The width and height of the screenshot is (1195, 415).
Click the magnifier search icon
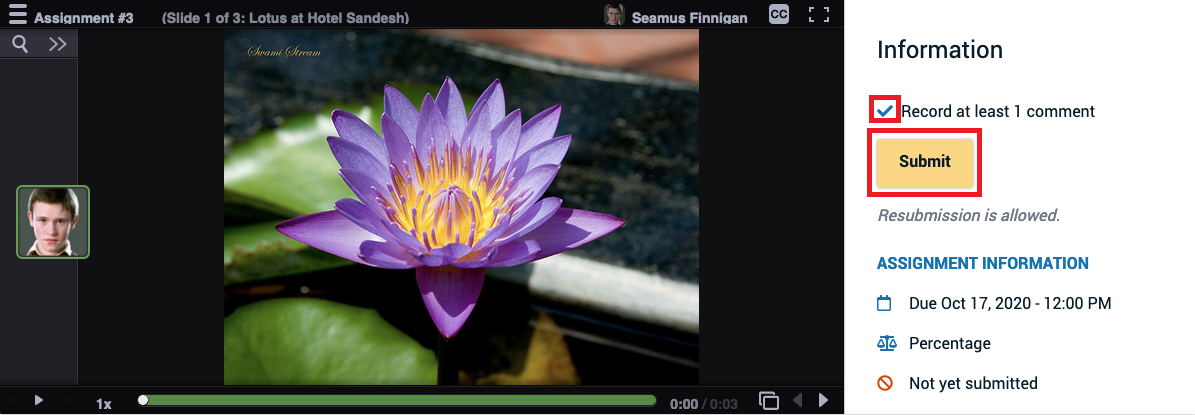point(20,43)
